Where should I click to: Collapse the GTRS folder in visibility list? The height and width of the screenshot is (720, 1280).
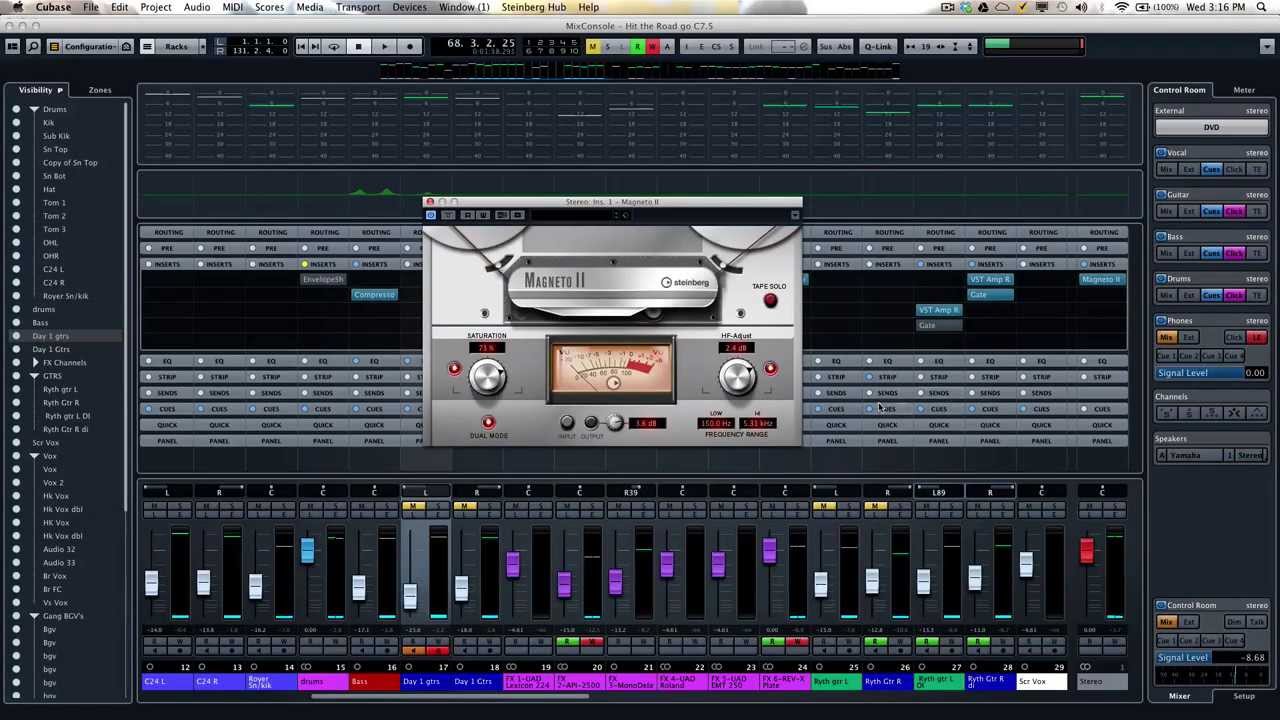coord(34,376)
